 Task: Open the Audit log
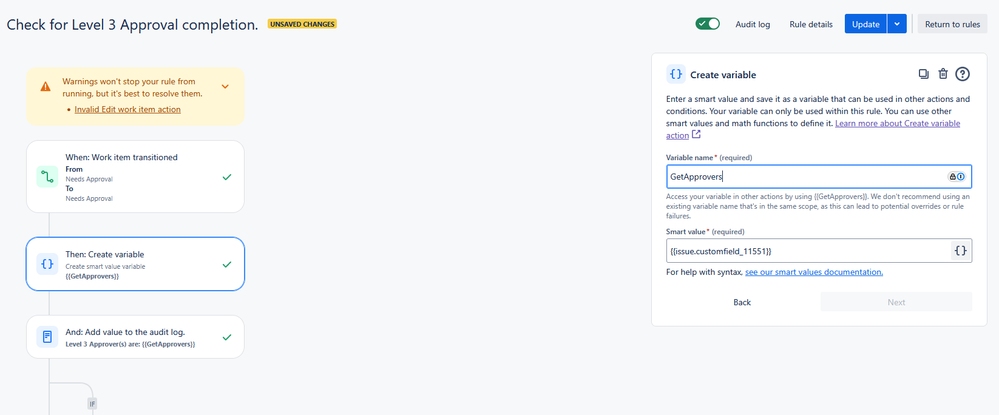click(752, 24)
